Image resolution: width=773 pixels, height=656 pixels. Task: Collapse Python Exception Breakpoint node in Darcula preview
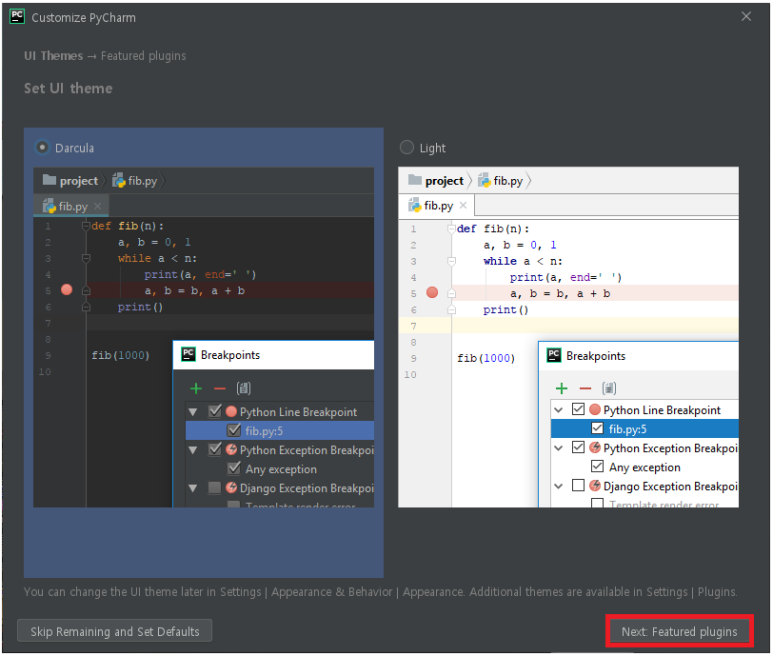pyautogui.click(x=193, y=450)
